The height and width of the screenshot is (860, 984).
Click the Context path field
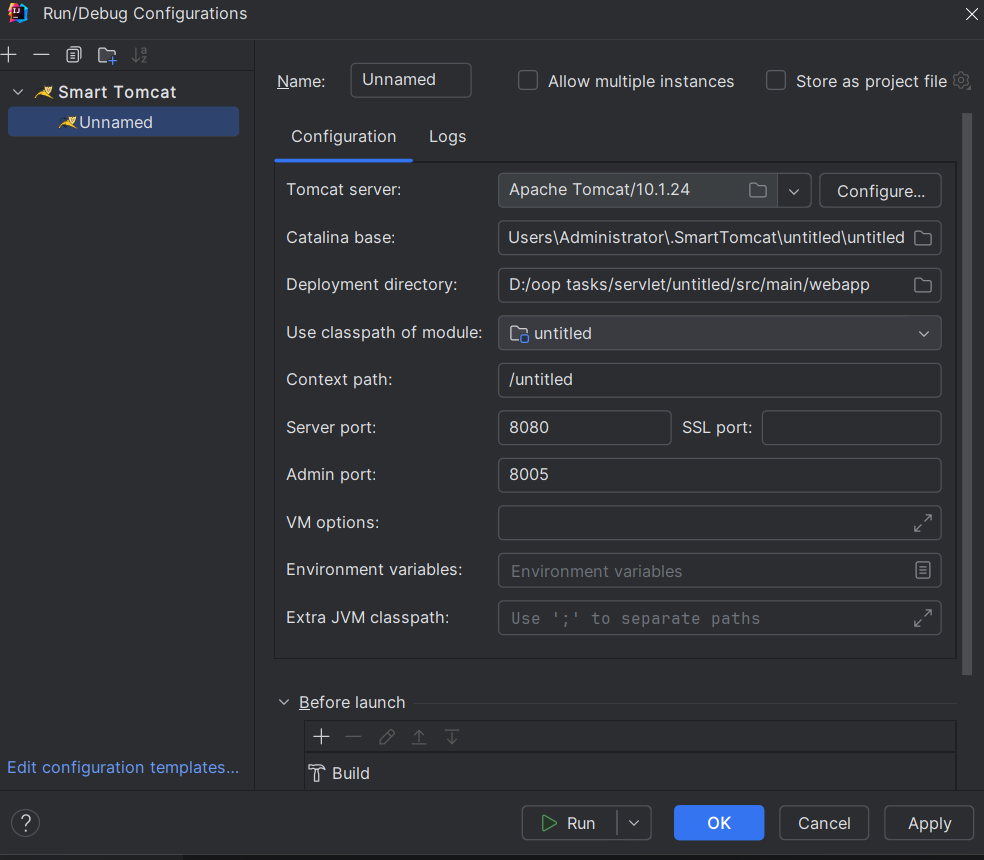[x=719, y=380]
